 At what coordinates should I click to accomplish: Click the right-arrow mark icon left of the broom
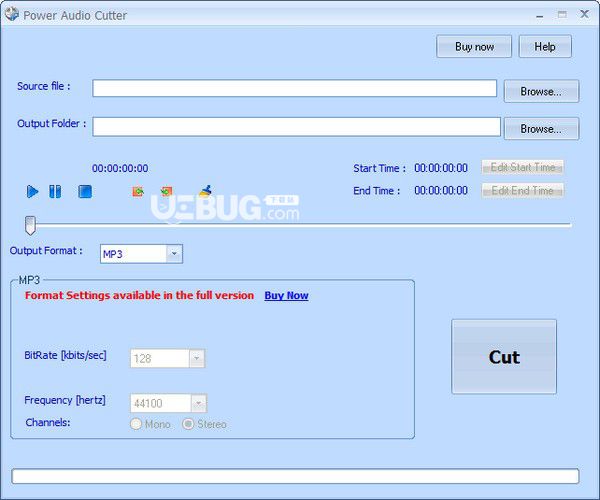coord(138,191)
